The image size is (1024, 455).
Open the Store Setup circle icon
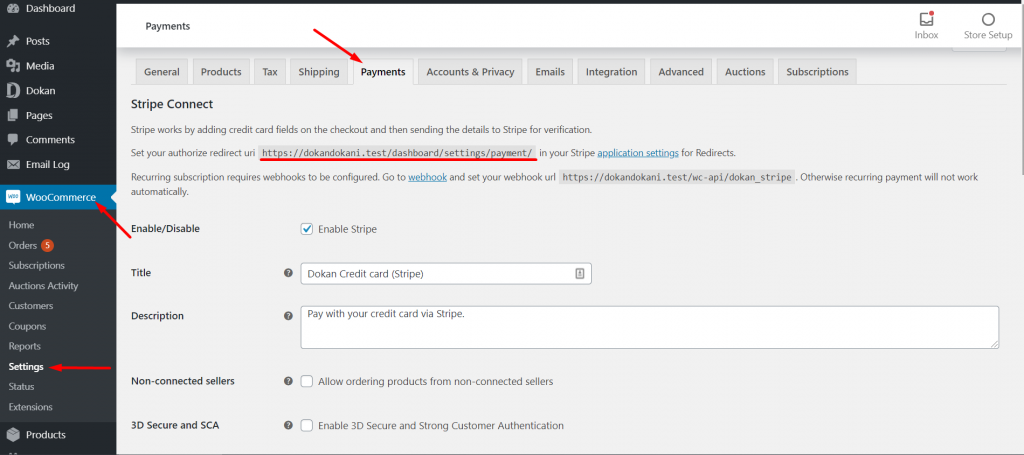(x=988, y=19)
